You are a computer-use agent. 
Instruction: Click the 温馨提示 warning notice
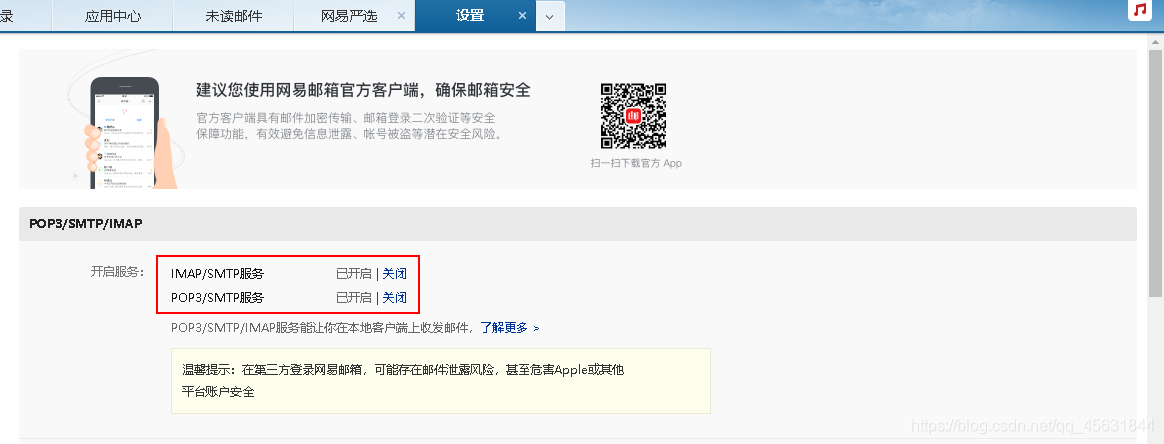(441, 380)
